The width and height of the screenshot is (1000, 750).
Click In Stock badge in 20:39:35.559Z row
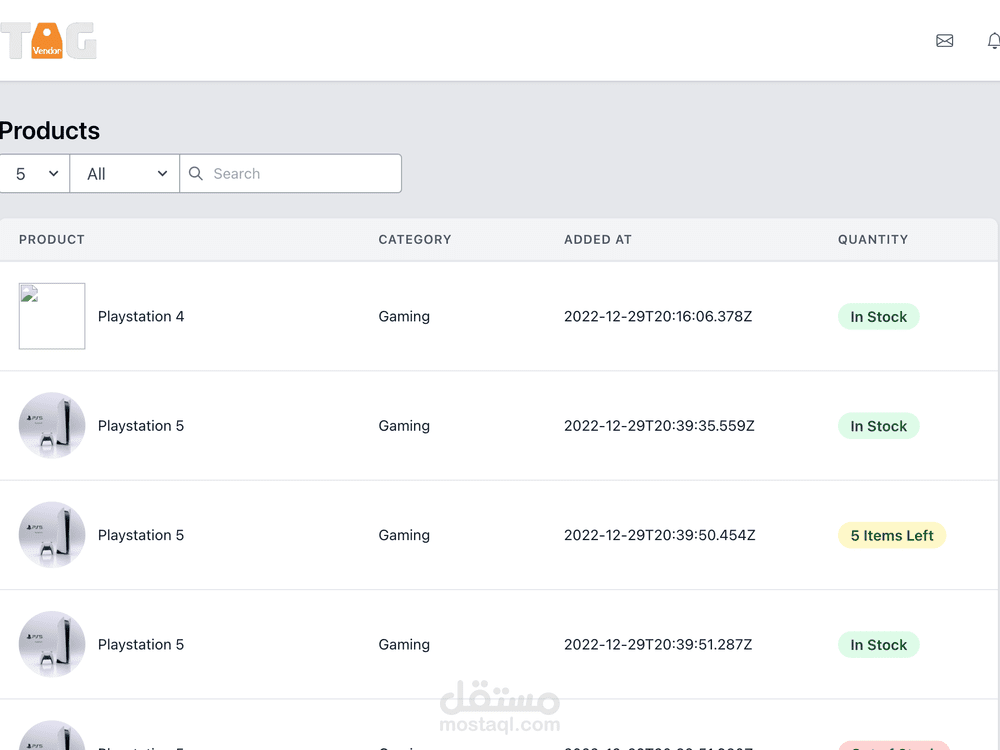[x=878, y=426]
